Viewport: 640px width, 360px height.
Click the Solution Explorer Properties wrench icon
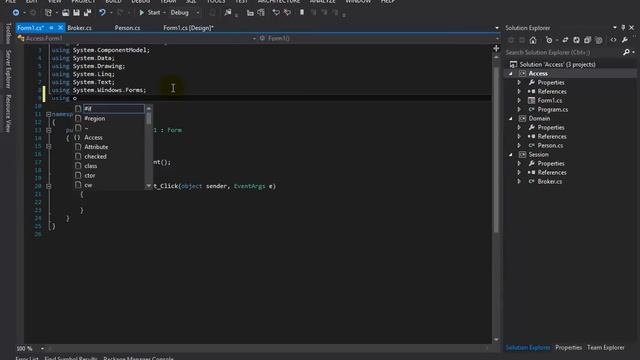pos(624,40)
